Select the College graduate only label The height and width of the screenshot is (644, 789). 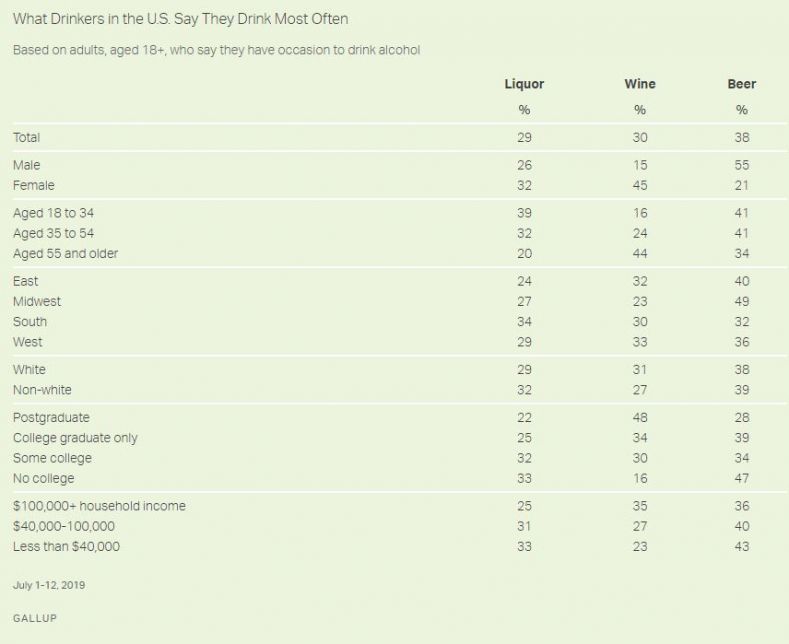[75, 437]
